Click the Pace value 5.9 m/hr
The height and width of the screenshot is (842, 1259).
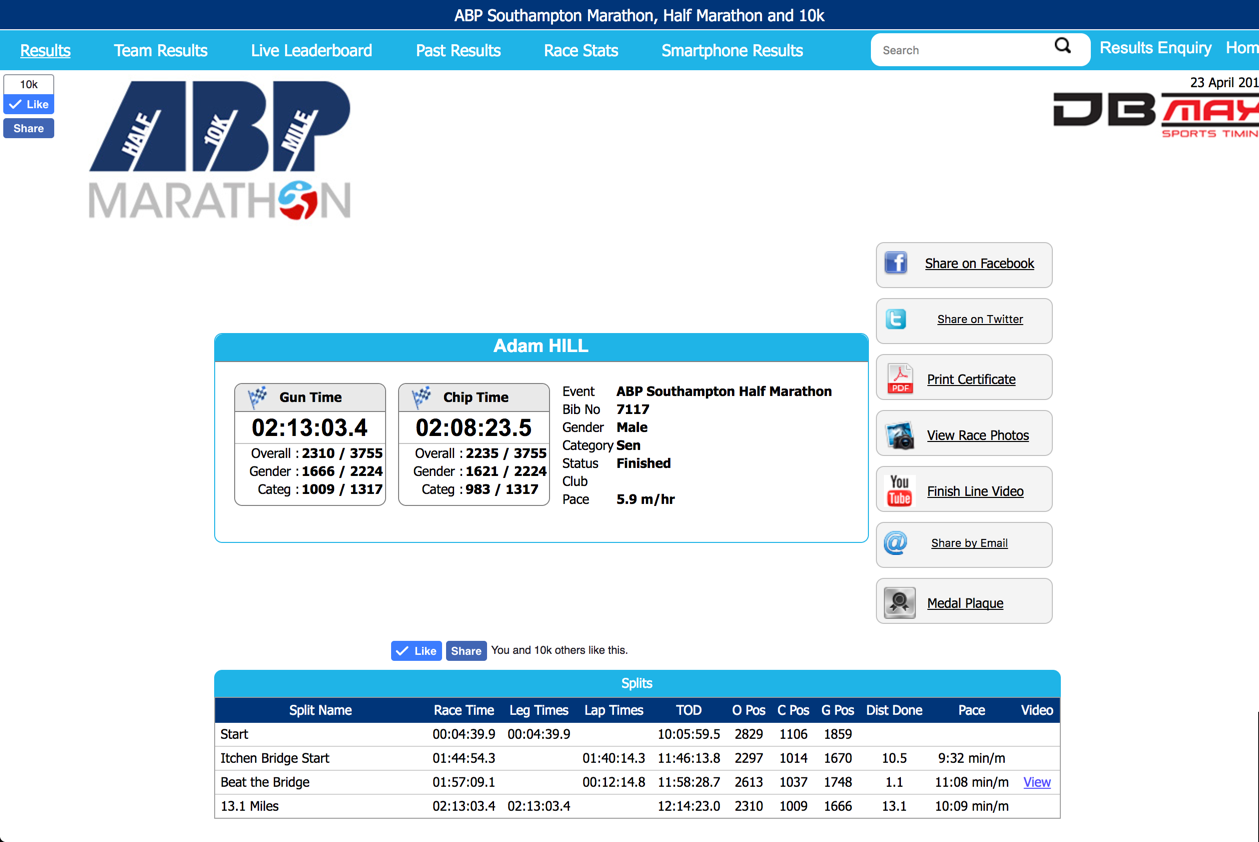[x=646, y=499]
